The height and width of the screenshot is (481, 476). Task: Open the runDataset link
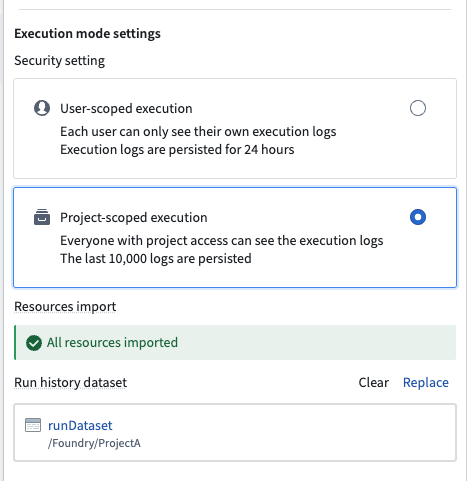tap(80, 425)
